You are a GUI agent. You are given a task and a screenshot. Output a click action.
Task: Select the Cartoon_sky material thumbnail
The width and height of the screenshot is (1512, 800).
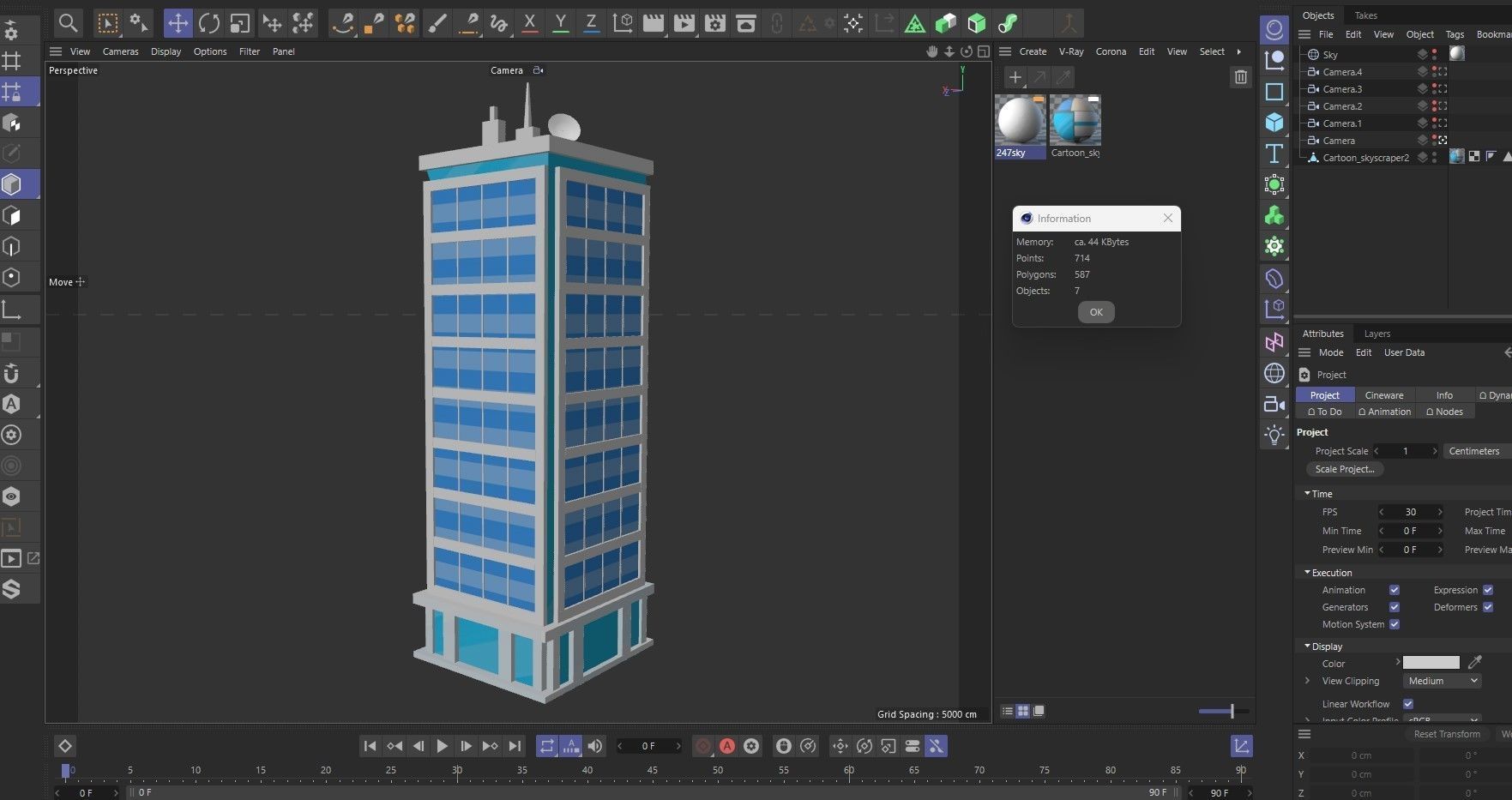click(x=1075, y=127)
